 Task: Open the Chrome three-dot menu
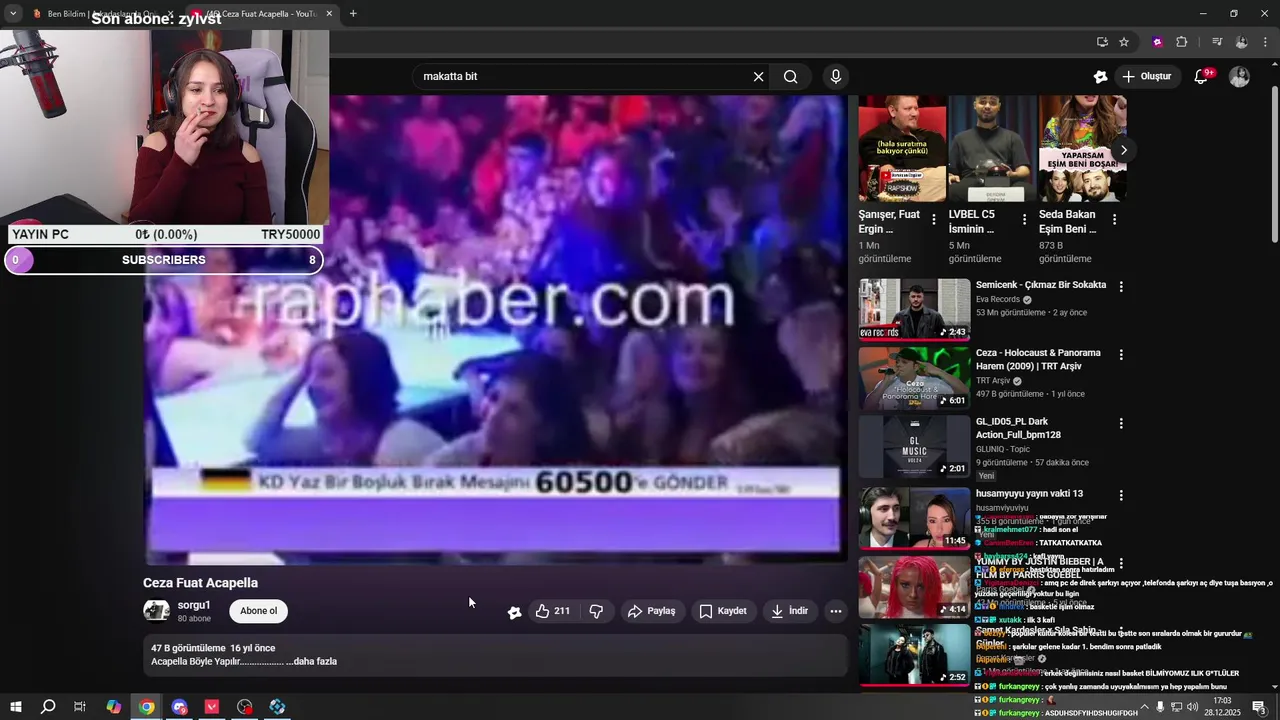click(x=1266, y=42)
